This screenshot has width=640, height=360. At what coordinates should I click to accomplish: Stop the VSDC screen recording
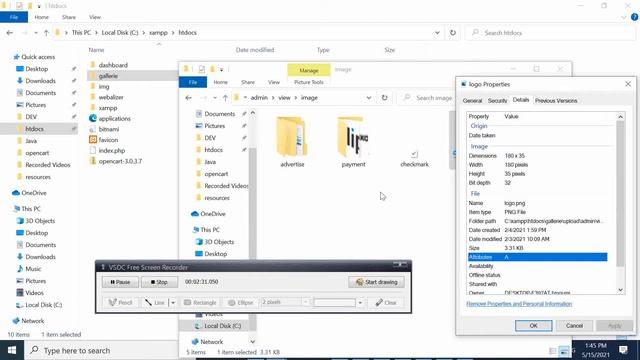tap(159, 282)
